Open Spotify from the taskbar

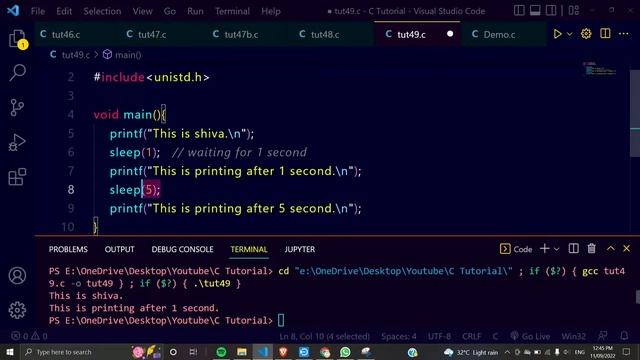(221, 352)
